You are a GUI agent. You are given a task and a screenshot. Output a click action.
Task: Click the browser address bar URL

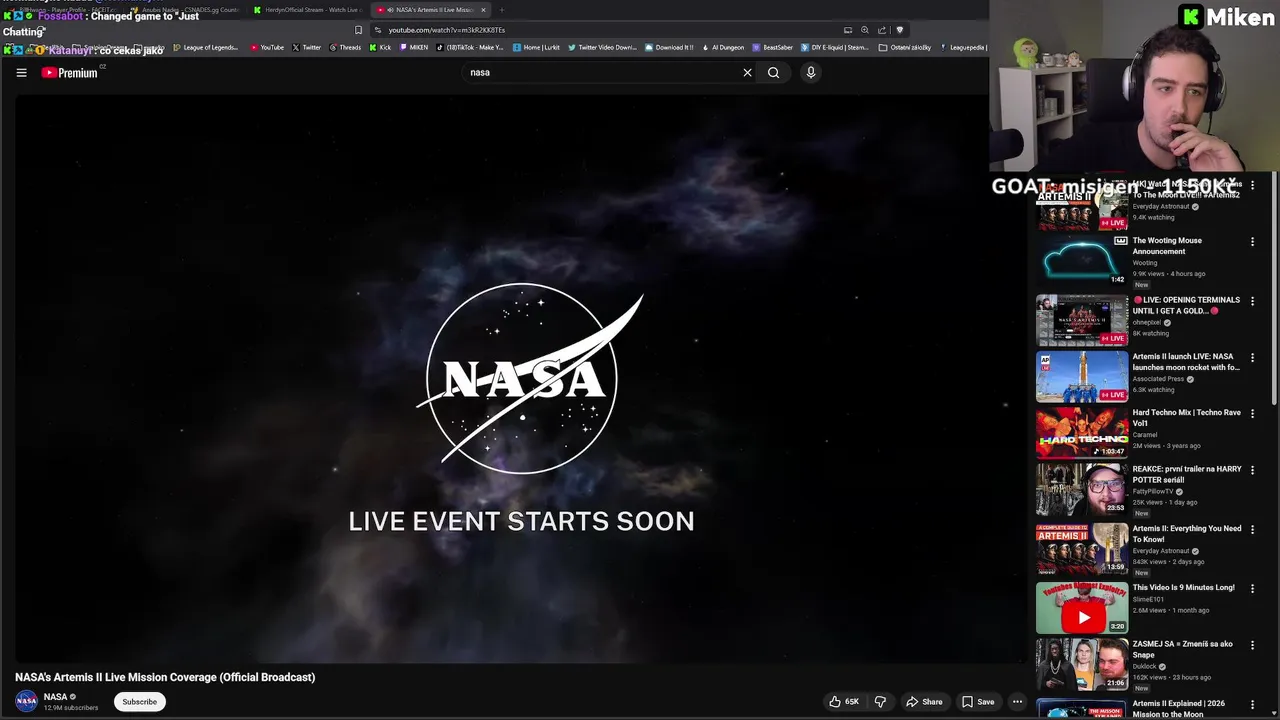click(x=447, y=30)
